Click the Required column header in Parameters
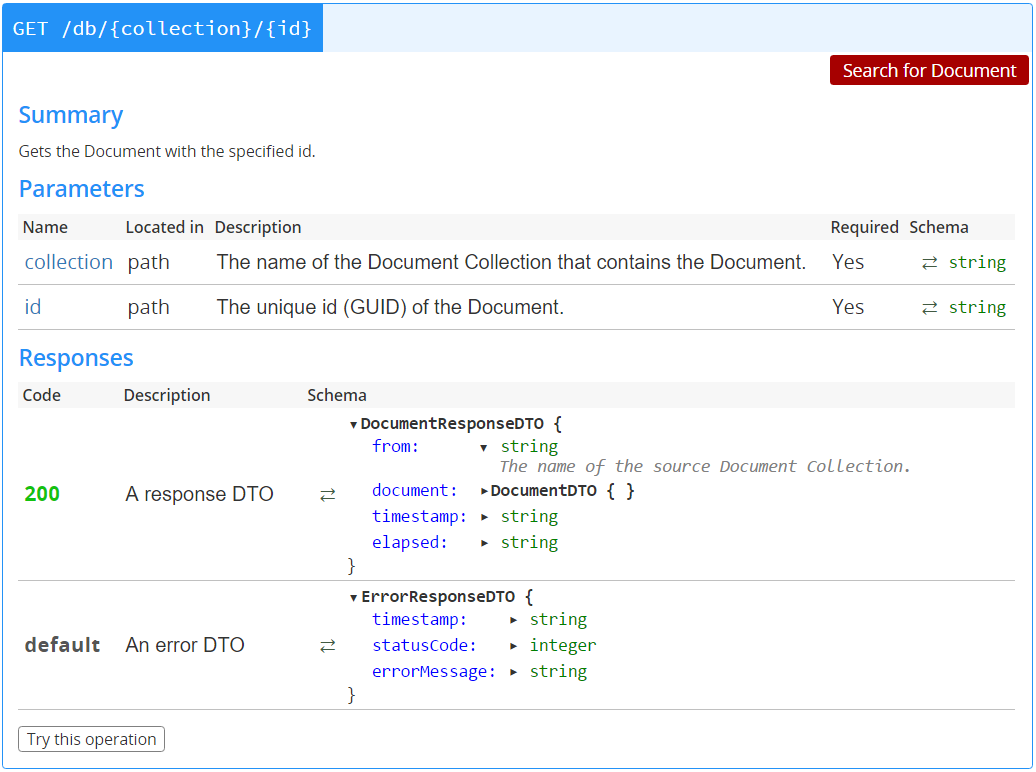This screenshot has width=1036, height=772. point(864,227)
